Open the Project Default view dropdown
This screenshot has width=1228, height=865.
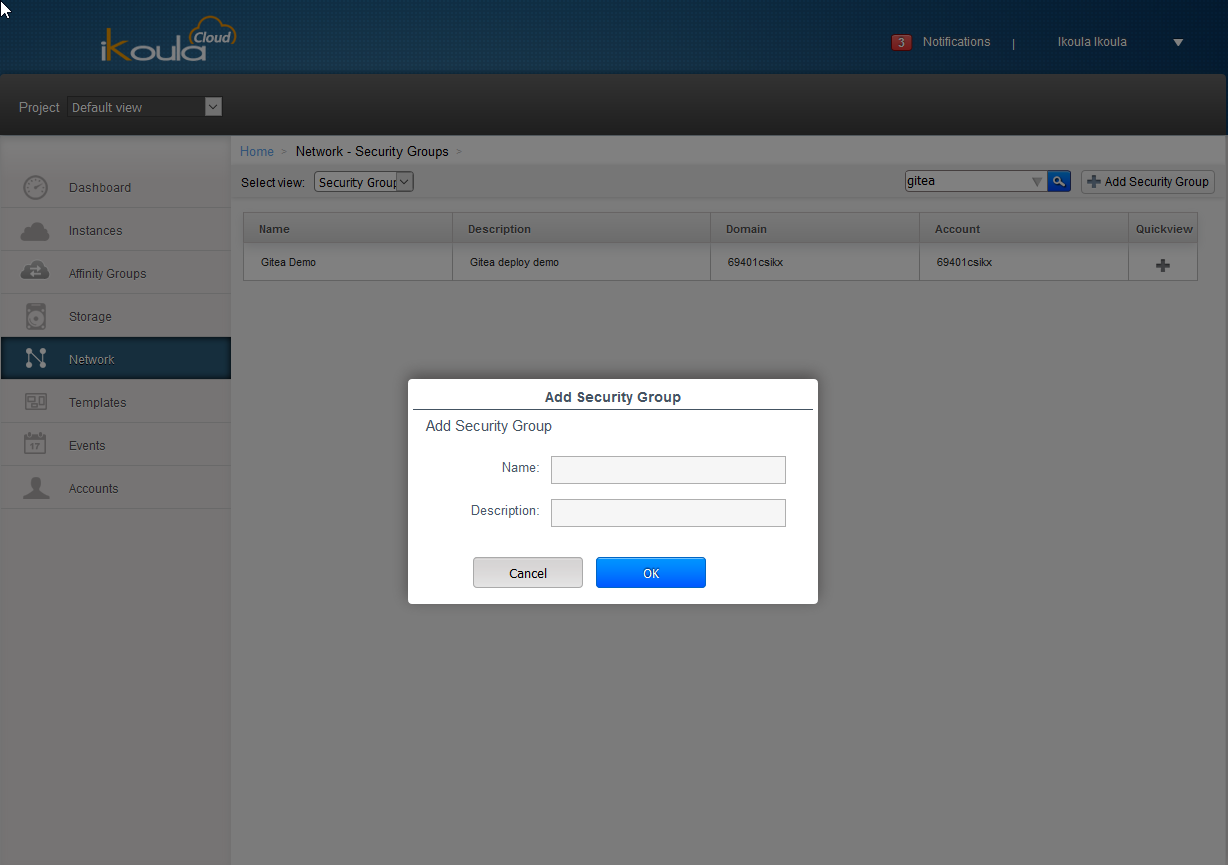pyautogui.click(x=145, y=107)
